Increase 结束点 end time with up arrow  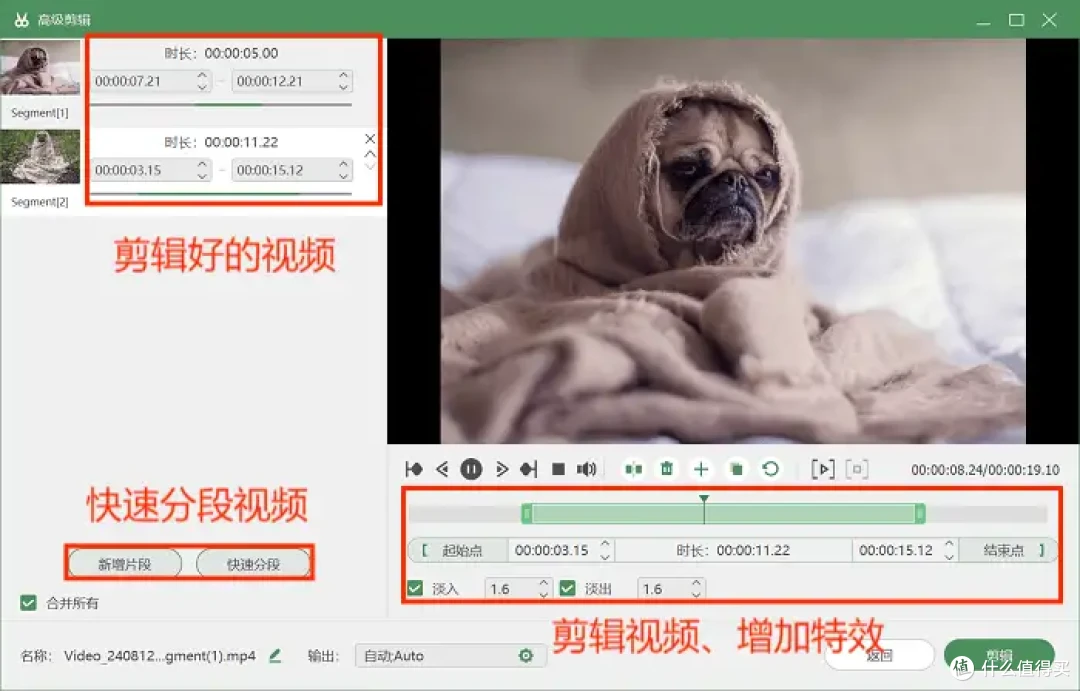point(949,544)
